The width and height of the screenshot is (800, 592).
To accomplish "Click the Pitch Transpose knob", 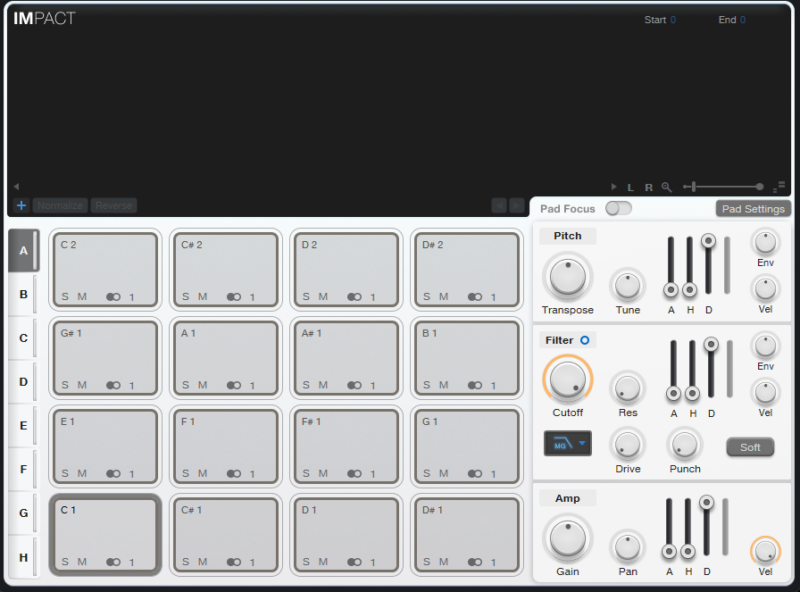I will pyautogui.click(x=567, y=276).
